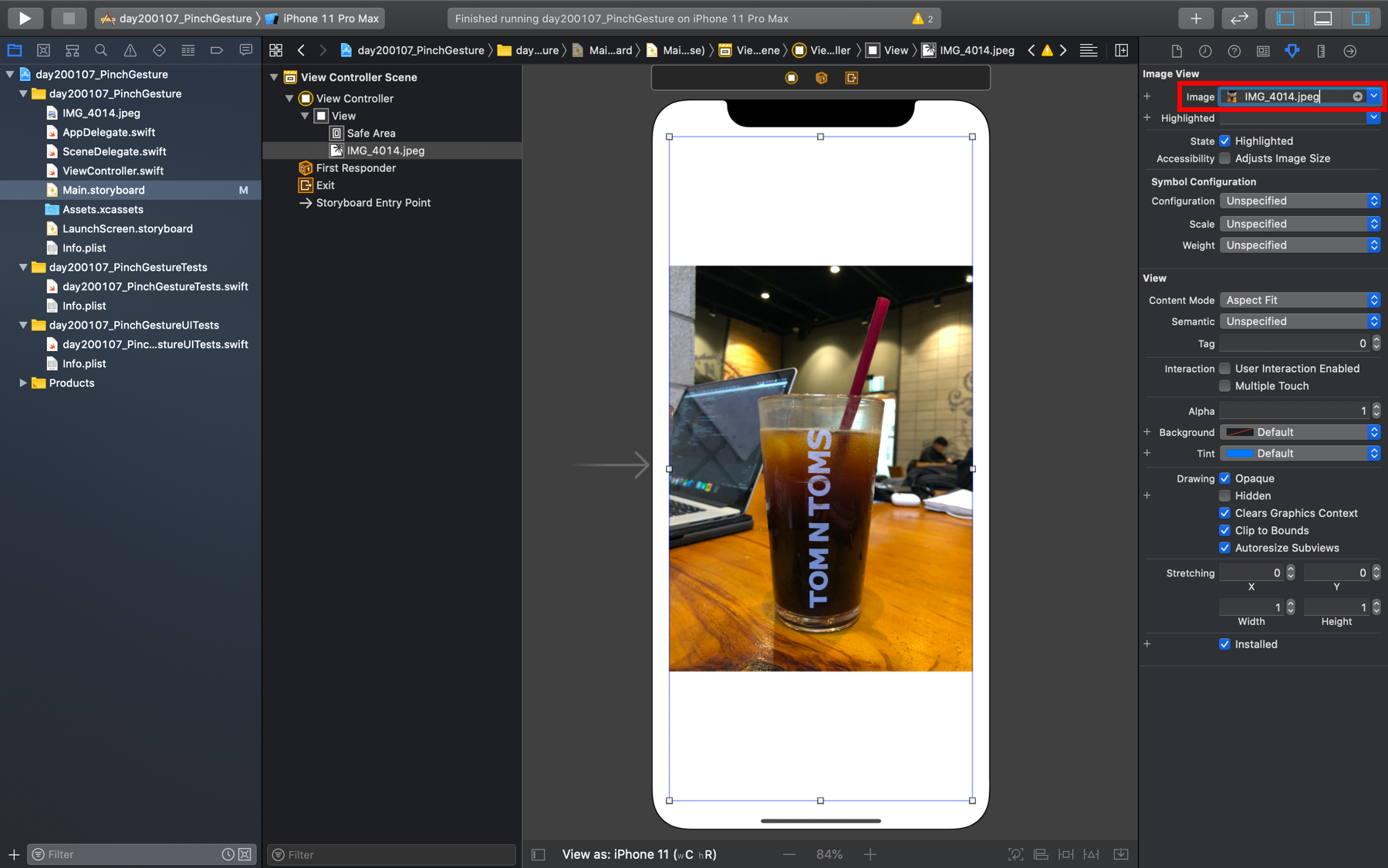Open the Tint color swatch

(1240, 454)
